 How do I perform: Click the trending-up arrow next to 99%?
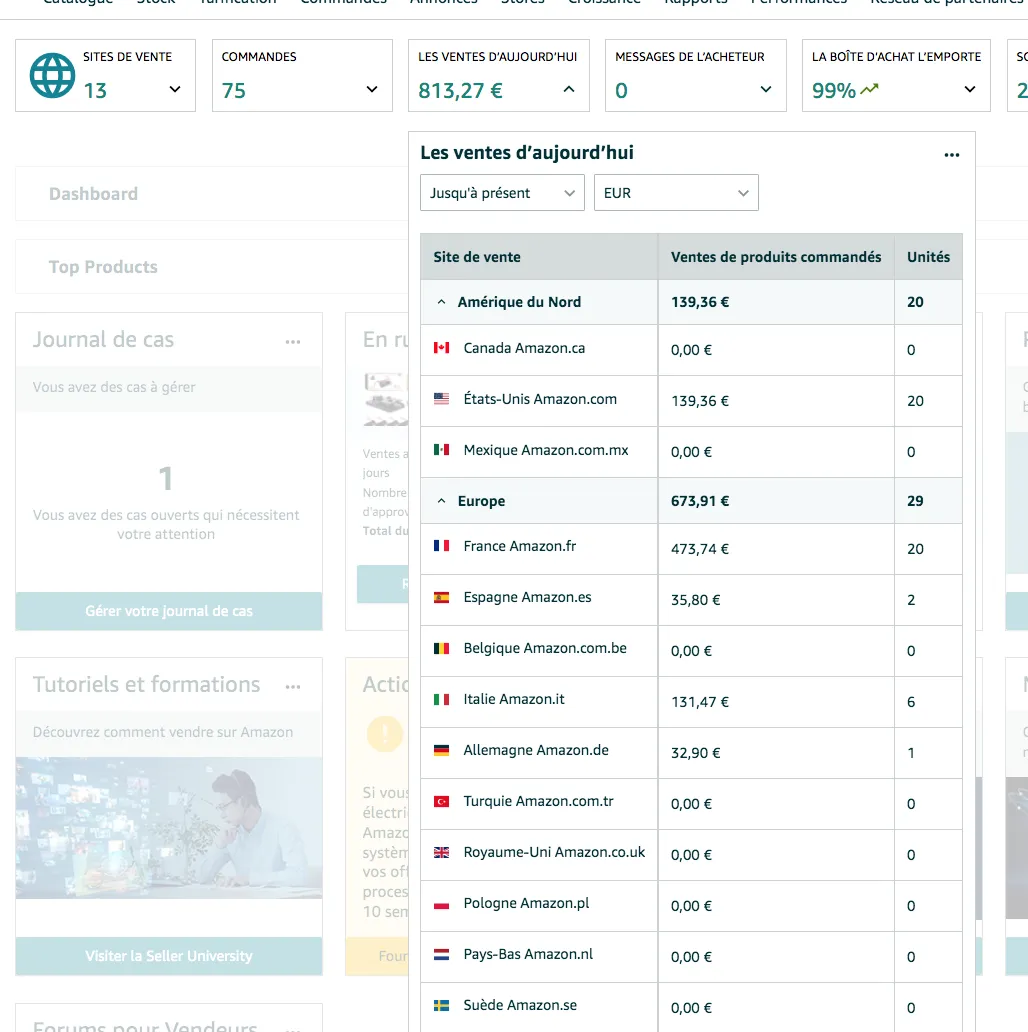[869, 89]
